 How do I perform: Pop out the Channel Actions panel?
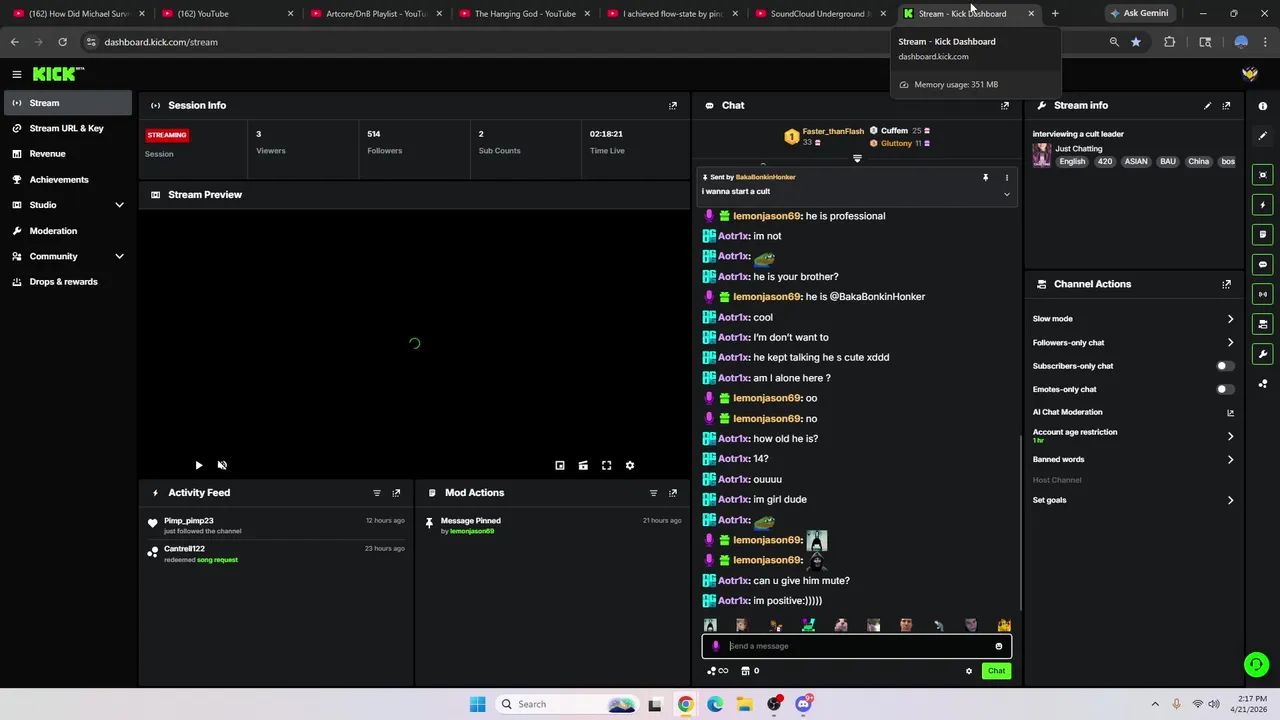pos(1227,284)
